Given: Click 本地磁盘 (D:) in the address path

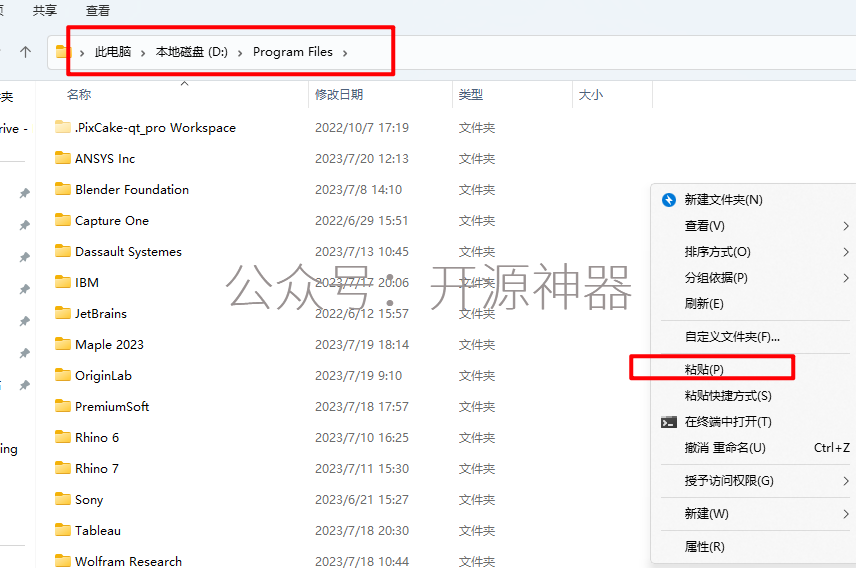Looking at the screenshot, I should click(192, 52).
